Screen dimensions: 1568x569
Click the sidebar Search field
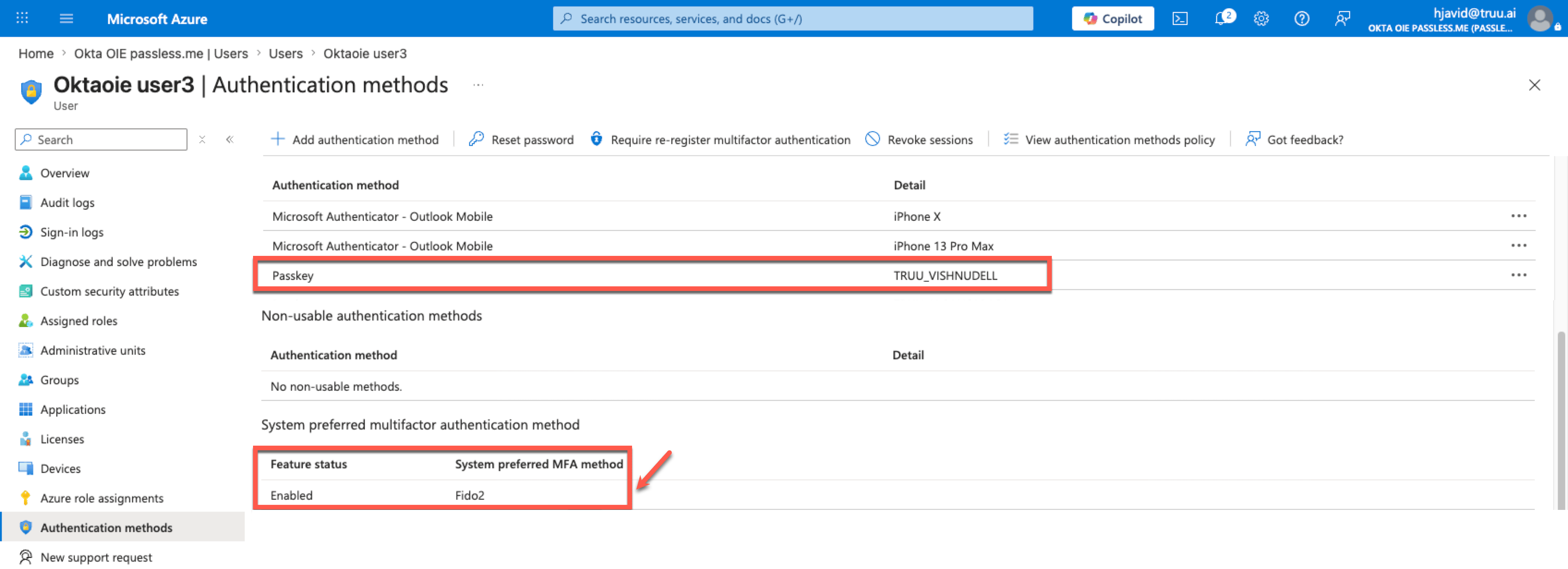point(101,139)
